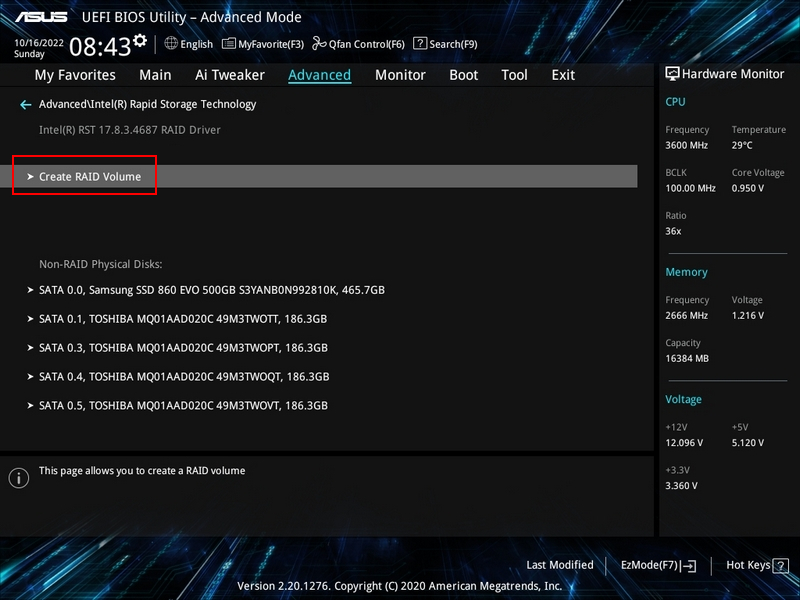The image size is (800, 600).
Task: Select the Samsung SSD 860 EVO 500GB disk
Action: pos(212,290)
